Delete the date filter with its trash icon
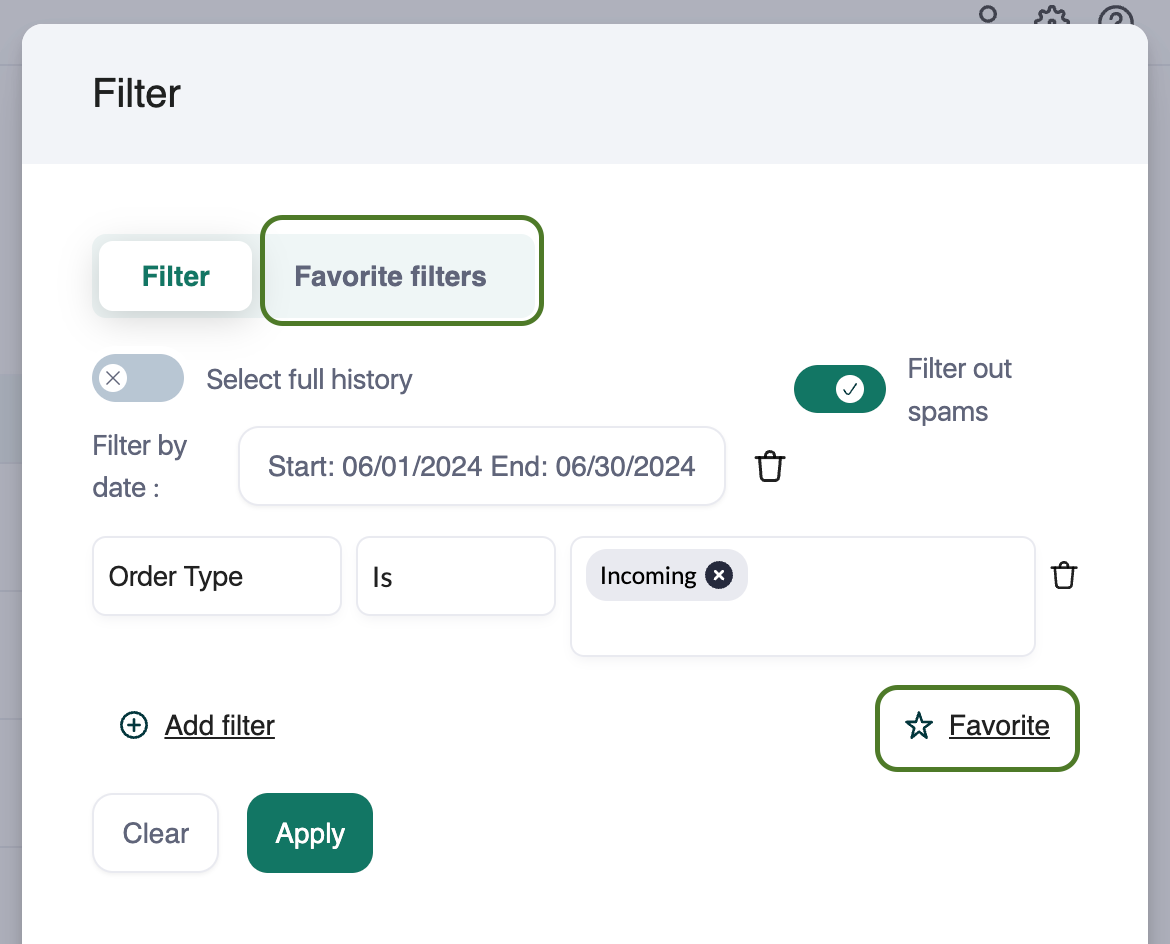1170x944 pixels. click(769, 467)
